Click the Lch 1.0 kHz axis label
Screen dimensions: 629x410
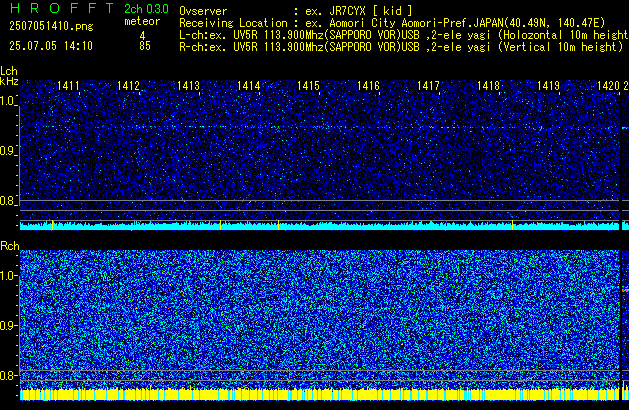8,101
